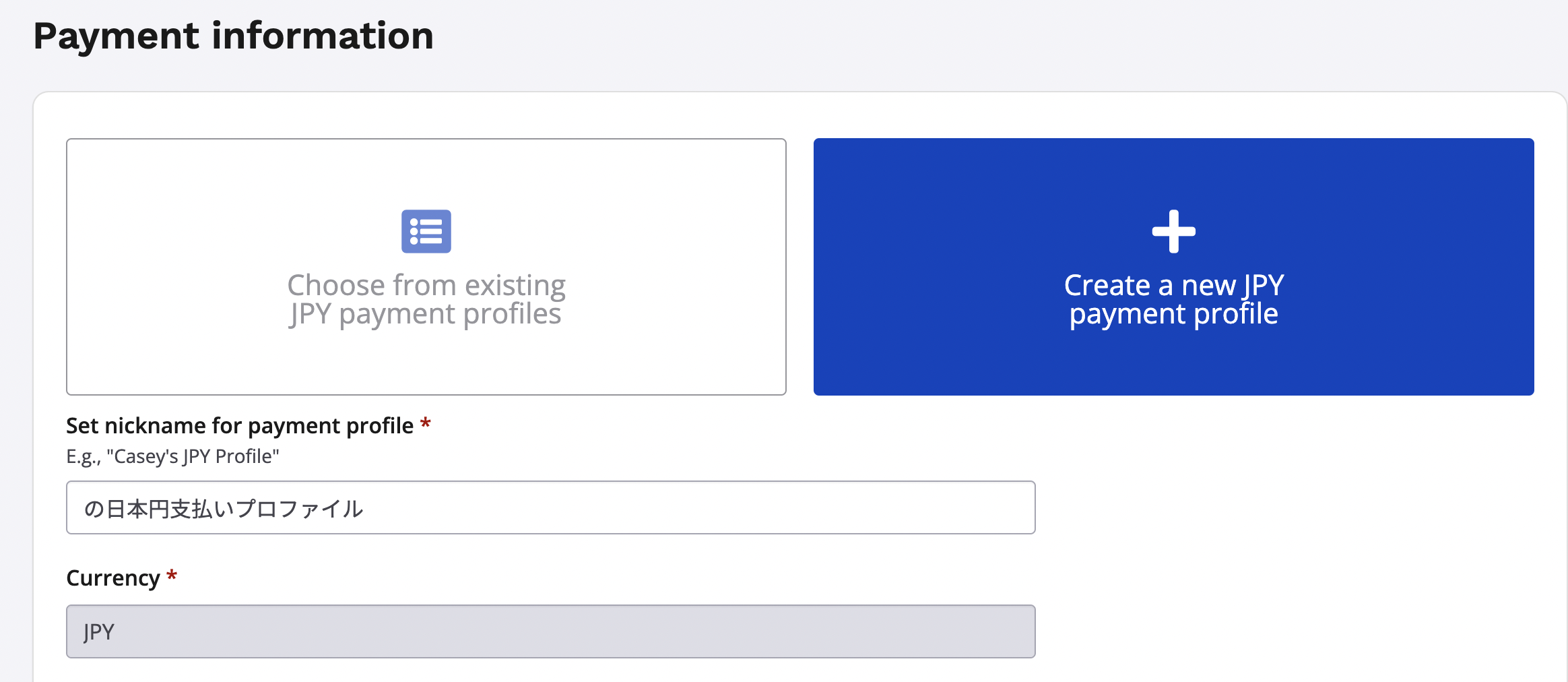Click 'payment profile' text in blue card

1173,314
